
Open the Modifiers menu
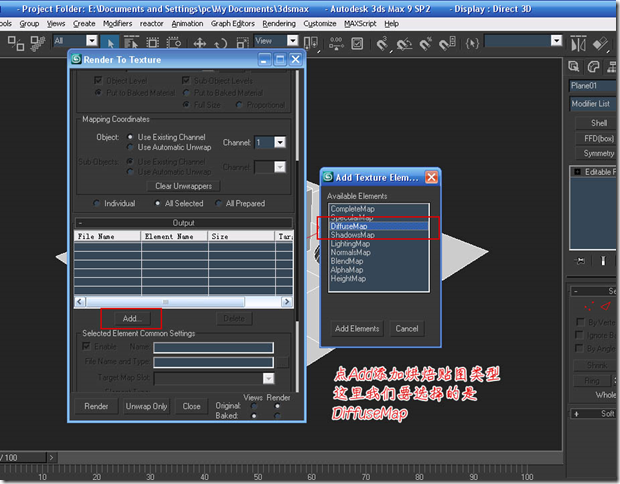tap(117, 24)
